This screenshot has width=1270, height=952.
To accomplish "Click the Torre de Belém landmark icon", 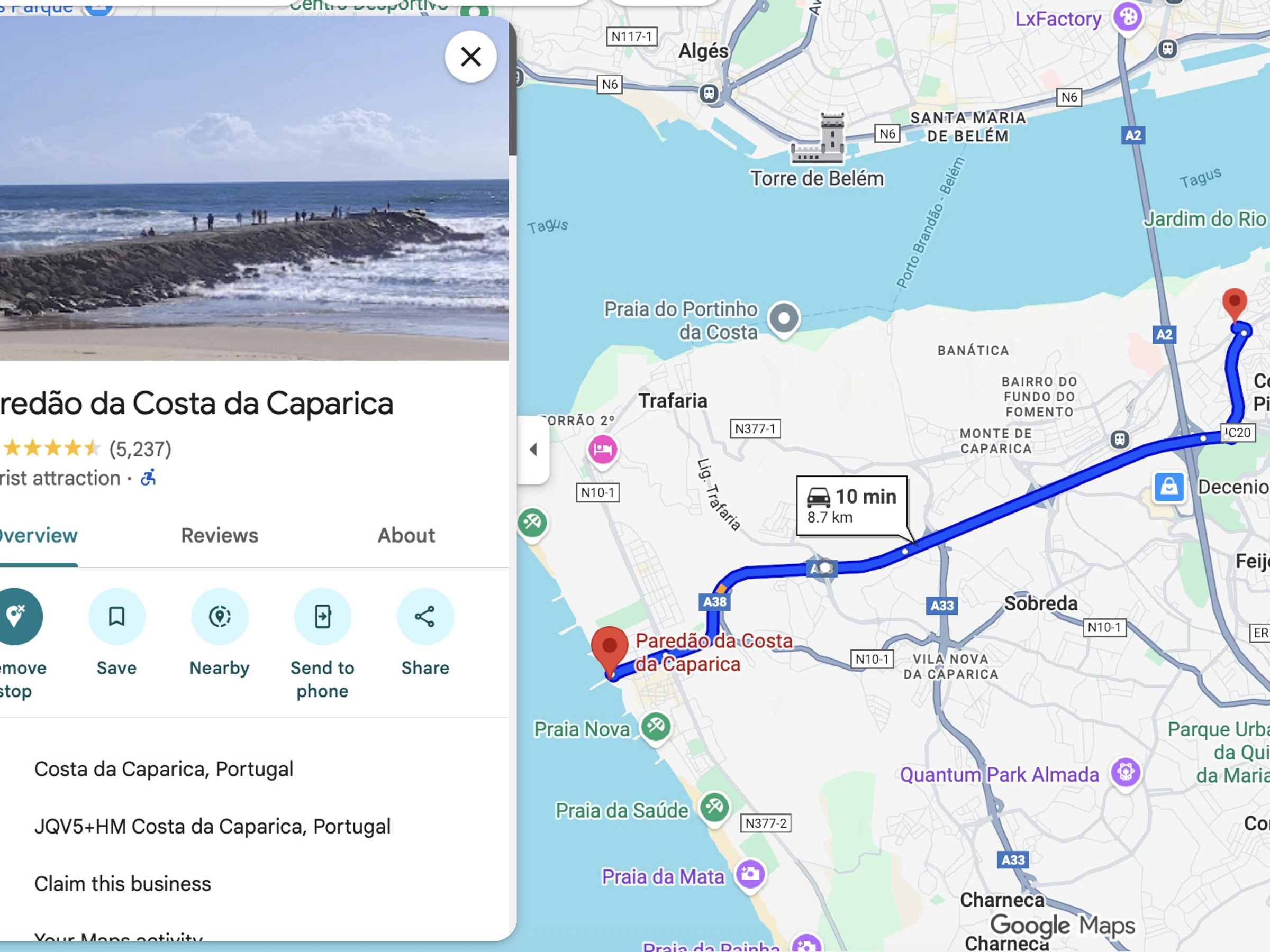I will (x=818, y=139).
